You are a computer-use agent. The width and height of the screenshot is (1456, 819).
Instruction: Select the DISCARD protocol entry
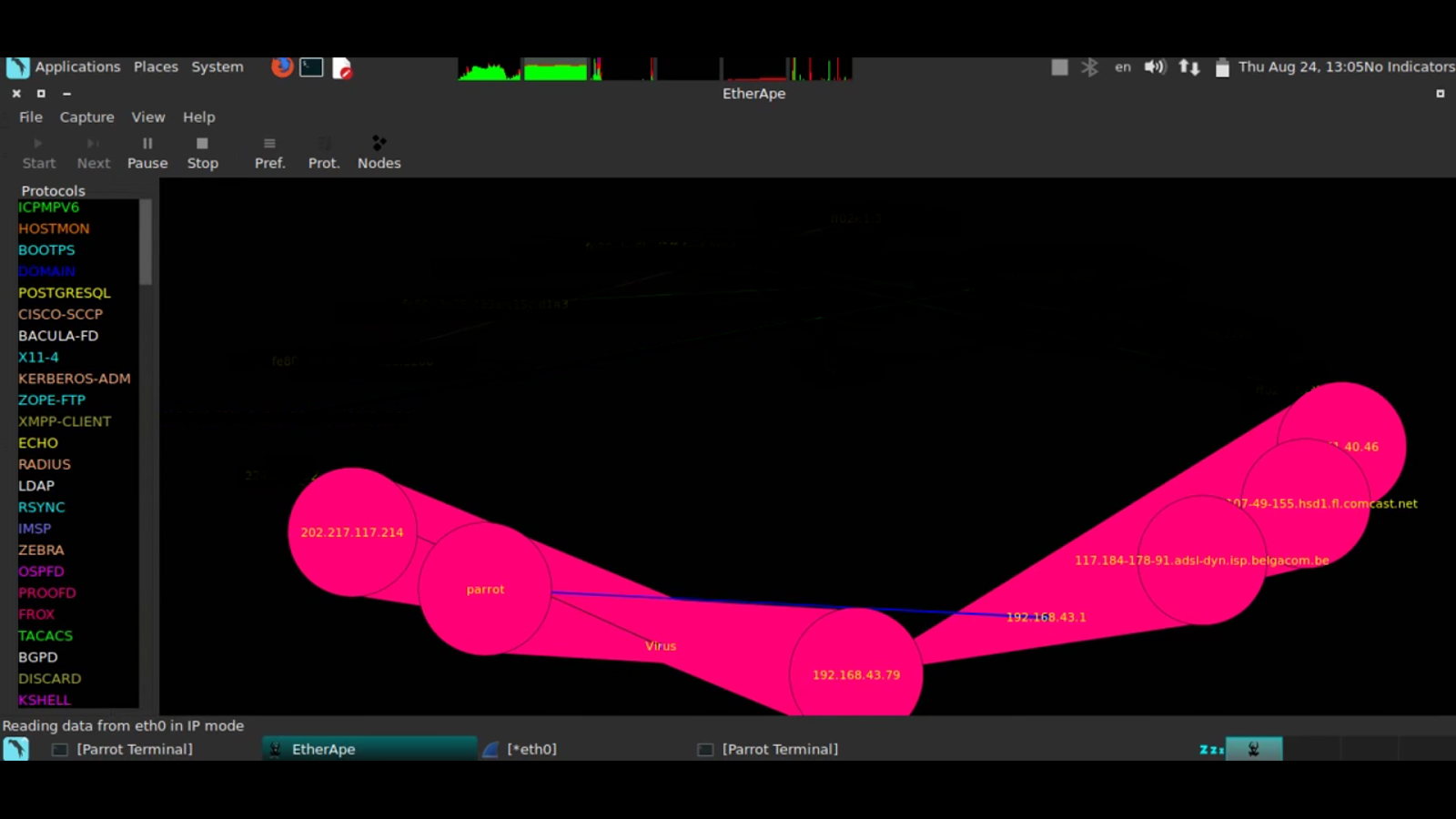click(x=50, y=678)
